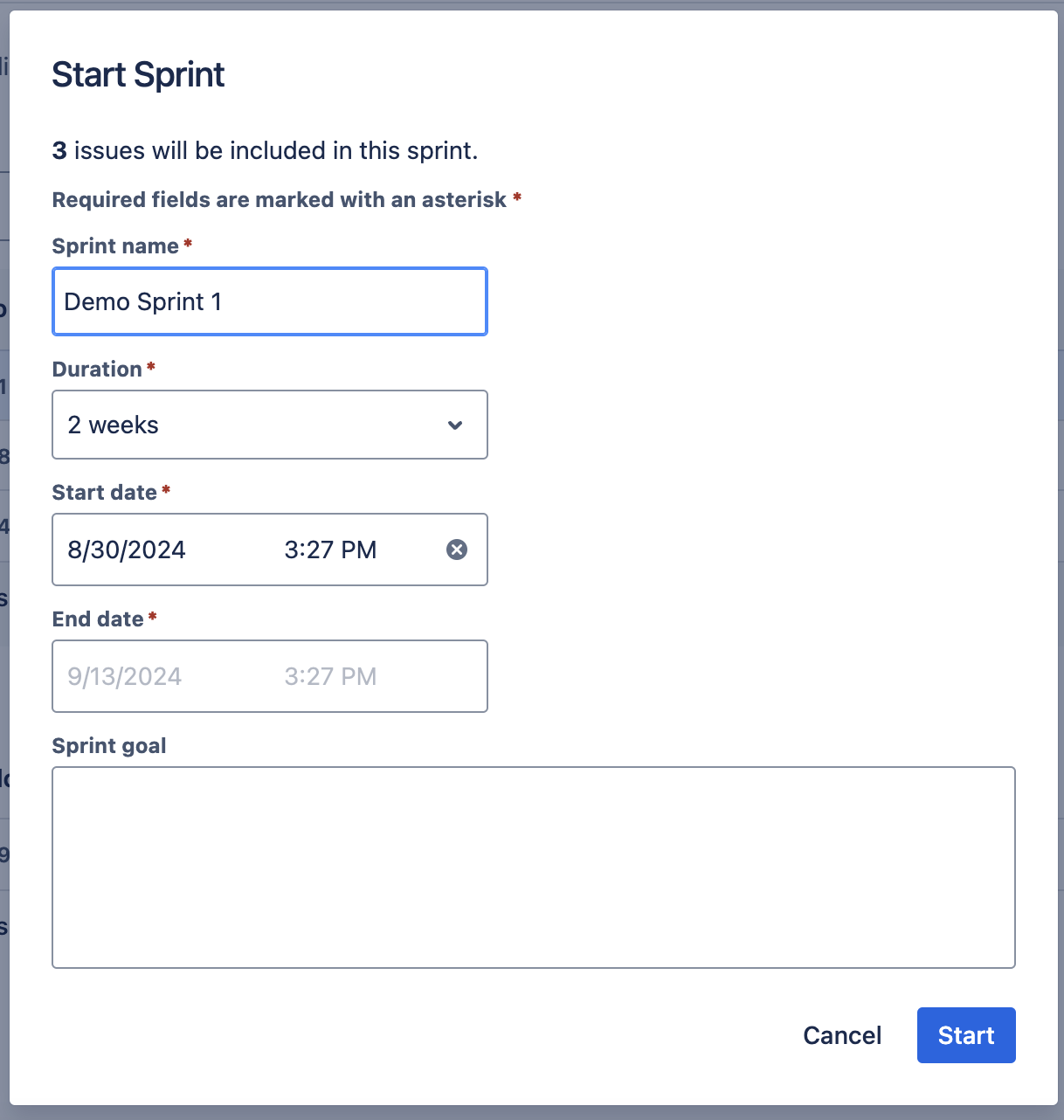The image size is (1064, 1120).
Task: Cancel the Start Sprint dialog
Action: point(841,1035)
